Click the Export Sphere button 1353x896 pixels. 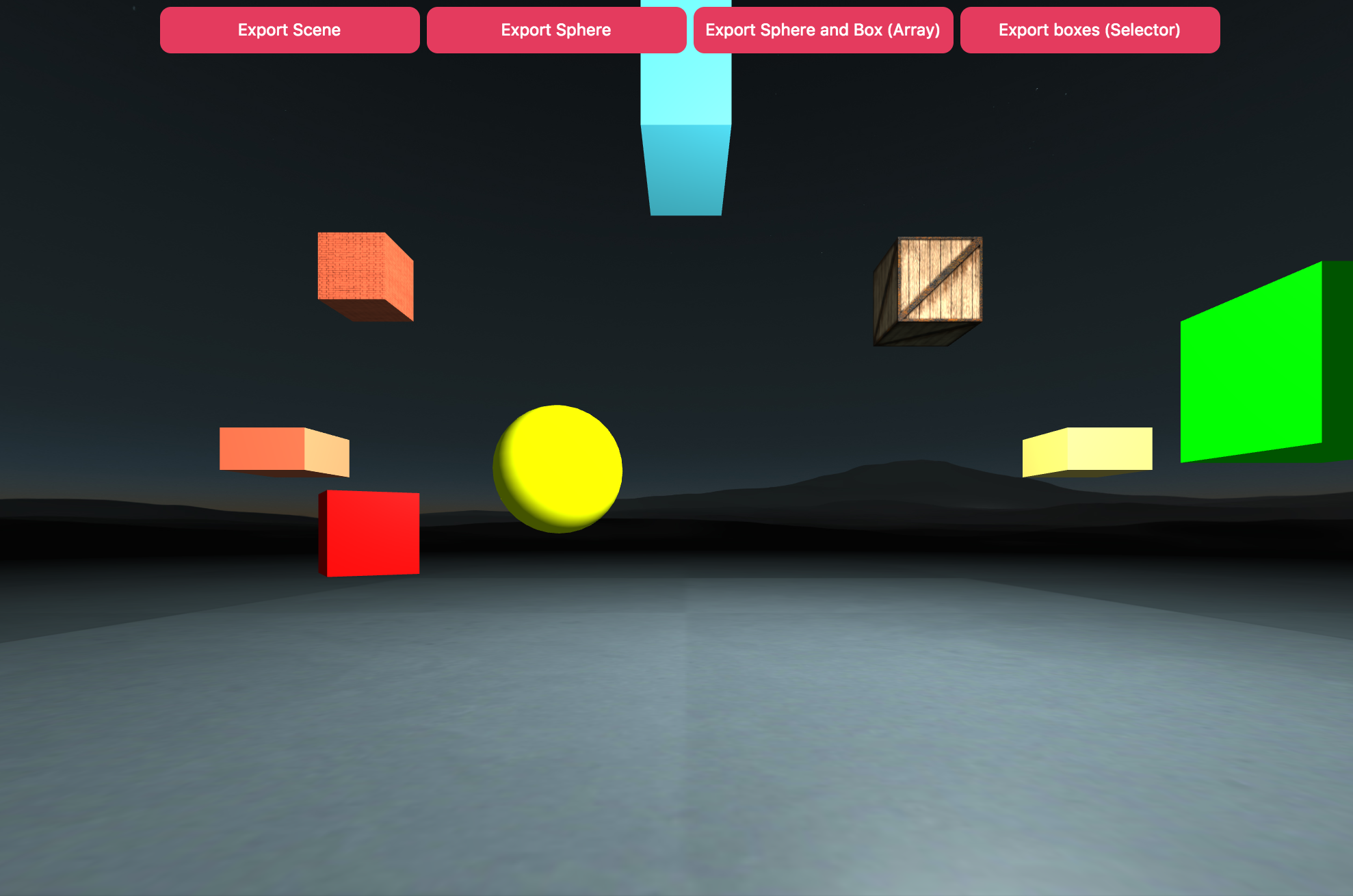point(556,30)
